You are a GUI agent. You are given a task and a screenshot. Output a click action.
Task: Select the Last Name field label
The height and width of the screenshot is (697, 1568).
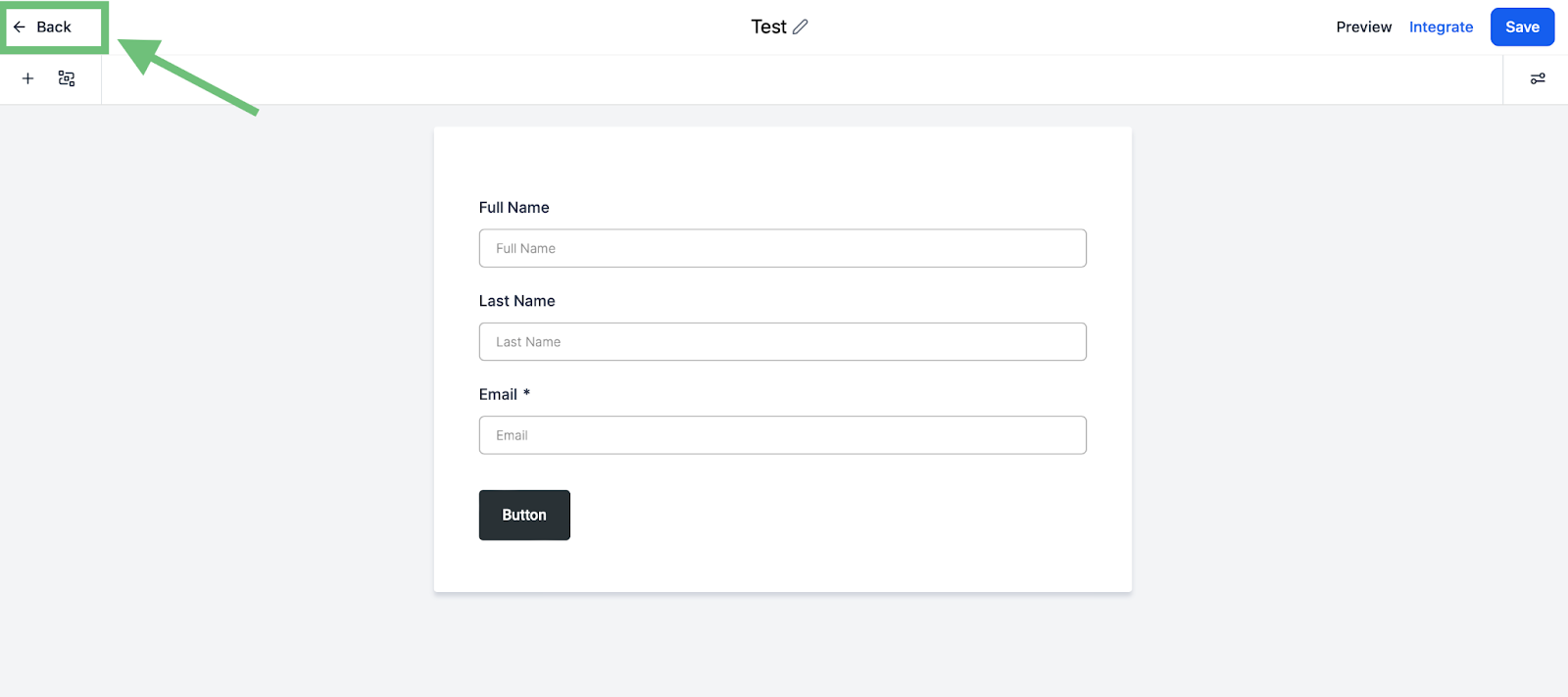pos(516,301)
